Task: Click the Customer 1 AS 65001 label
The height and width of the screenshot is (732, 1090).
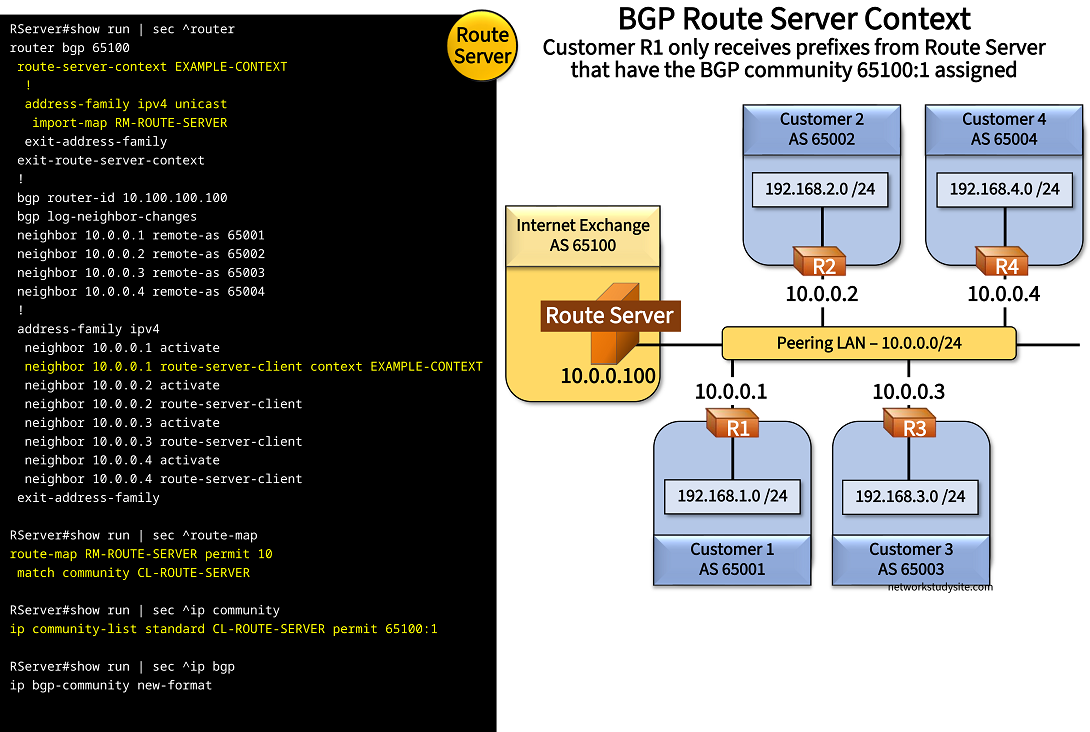Action: (x=732, y=559)
